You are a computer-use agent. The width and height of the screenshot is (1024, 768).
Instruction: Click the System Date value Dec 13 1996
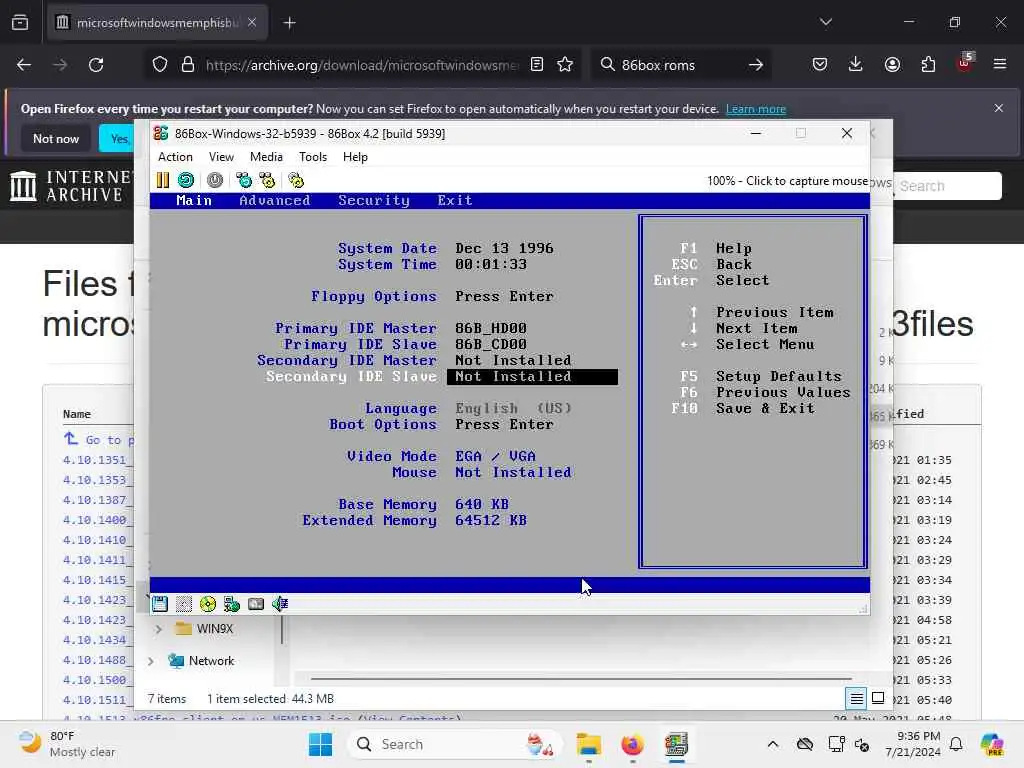pos(504,248)
